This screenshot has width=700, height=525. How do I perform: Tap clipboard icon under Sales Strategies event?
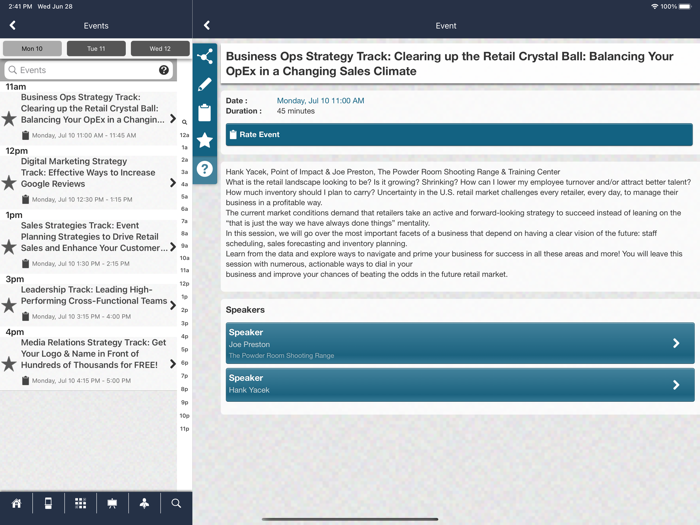(25, 264)
